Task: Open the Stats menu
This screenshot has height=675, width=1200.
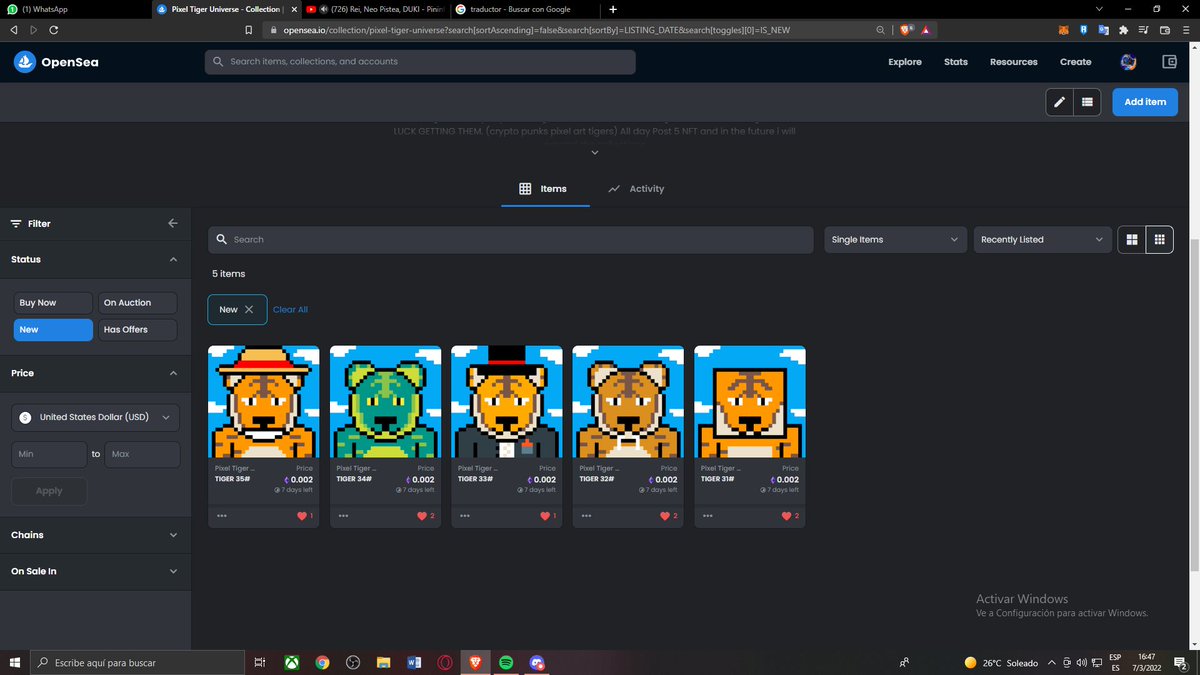Action: (956, 62)
